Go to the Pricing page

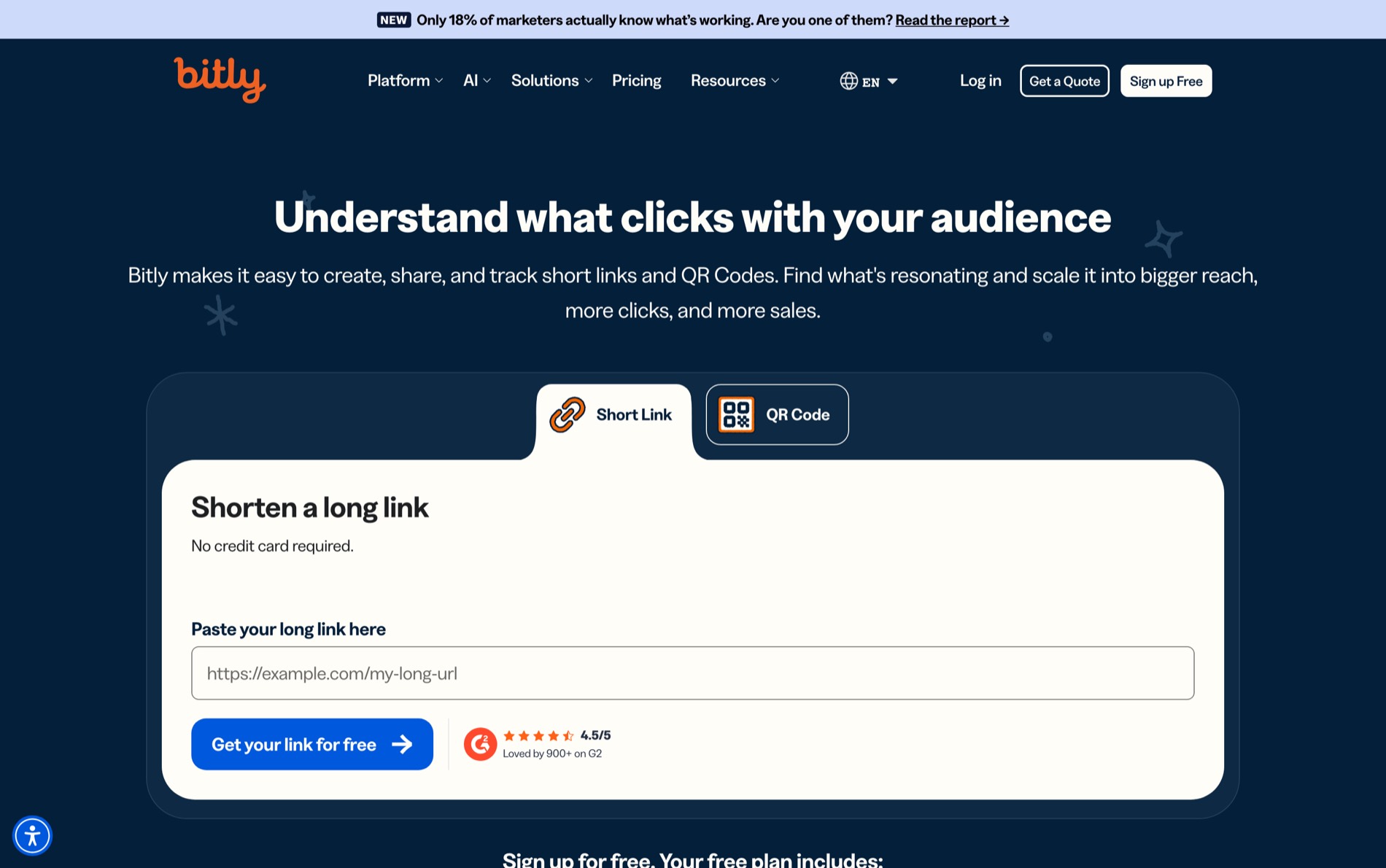tap(636, 80)
